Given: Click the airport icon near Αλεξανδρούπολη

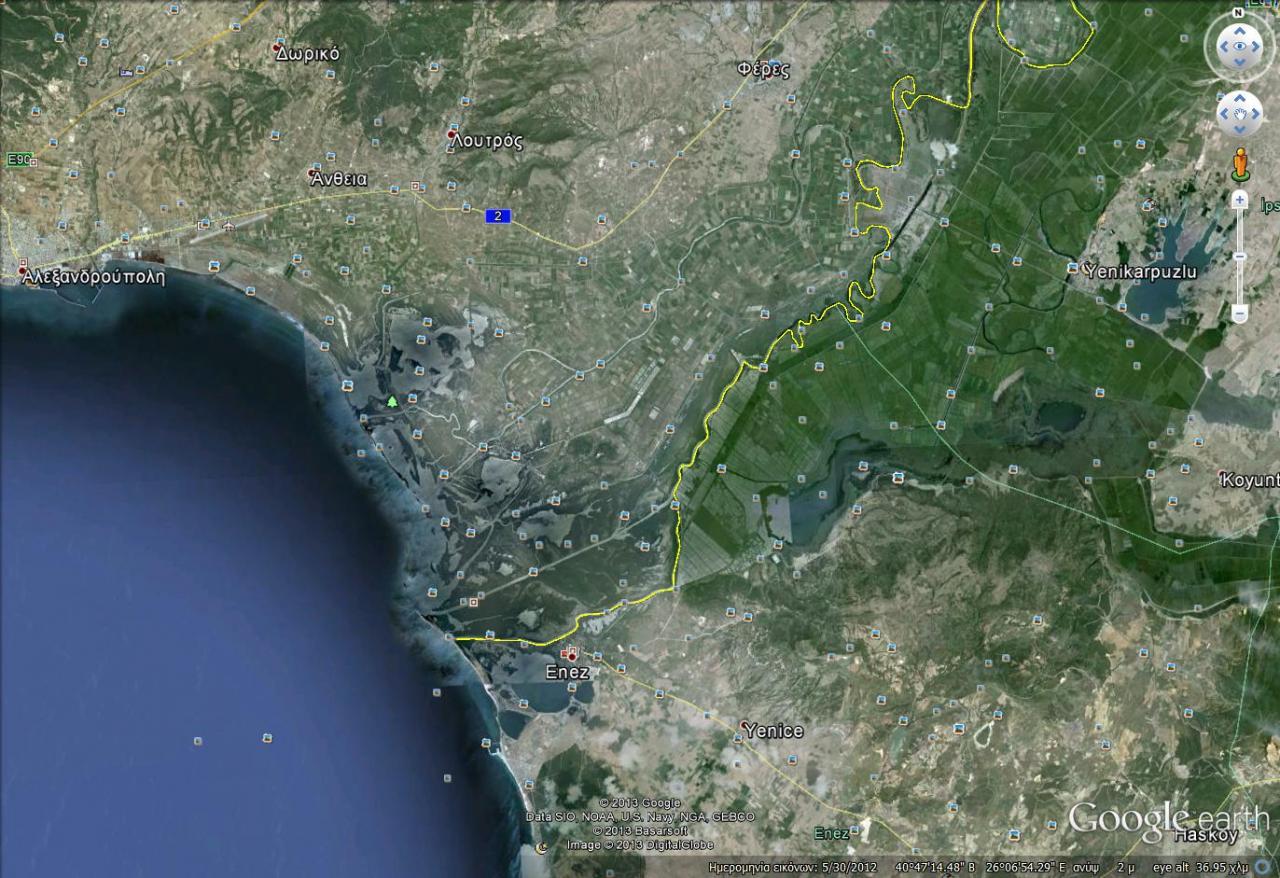Looking at the screenshot, I should click(229, 227).
